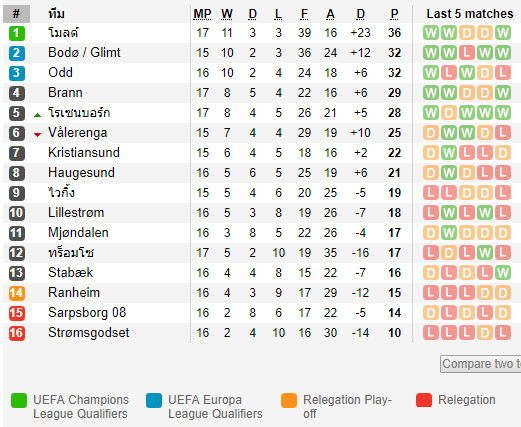Click the green up arrow beside rank 5

[37, 115]
